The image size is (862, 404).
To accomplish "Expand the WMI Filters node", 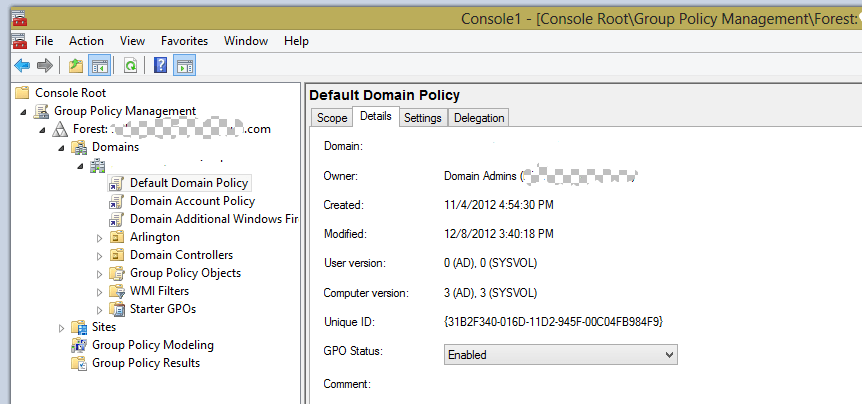I will (x=99, y=292).
